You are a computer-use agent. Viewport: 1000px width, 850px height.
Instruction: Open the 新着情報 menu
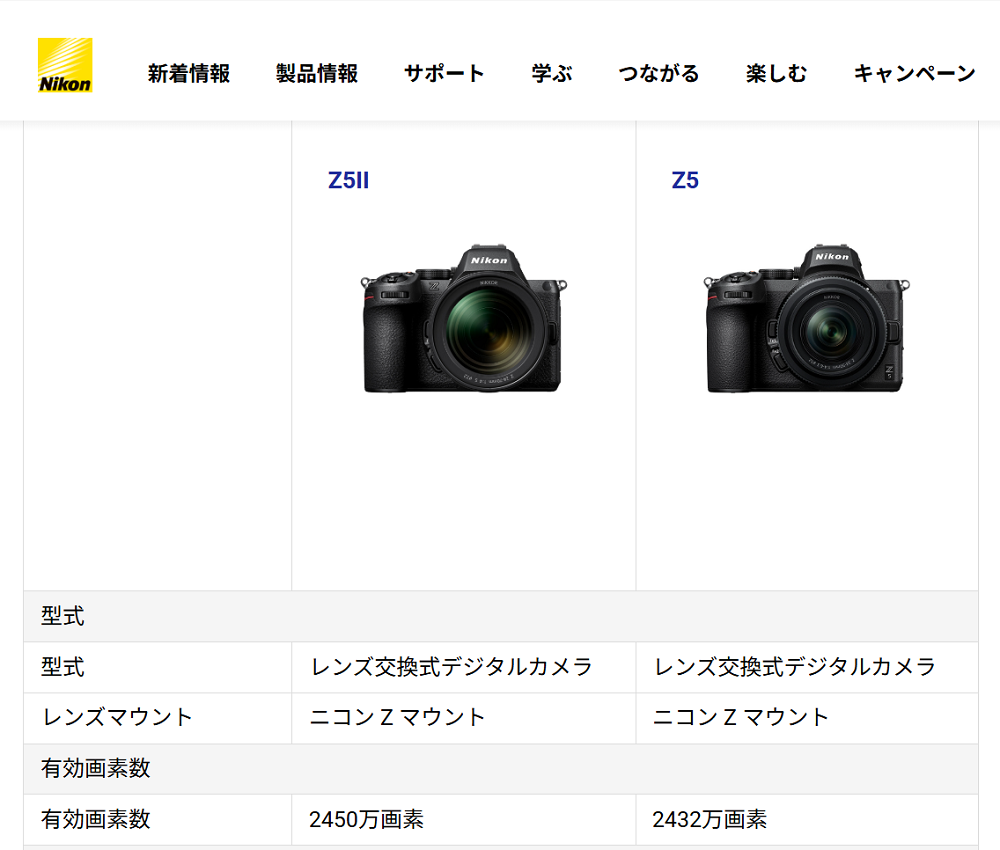coord(189,73)
